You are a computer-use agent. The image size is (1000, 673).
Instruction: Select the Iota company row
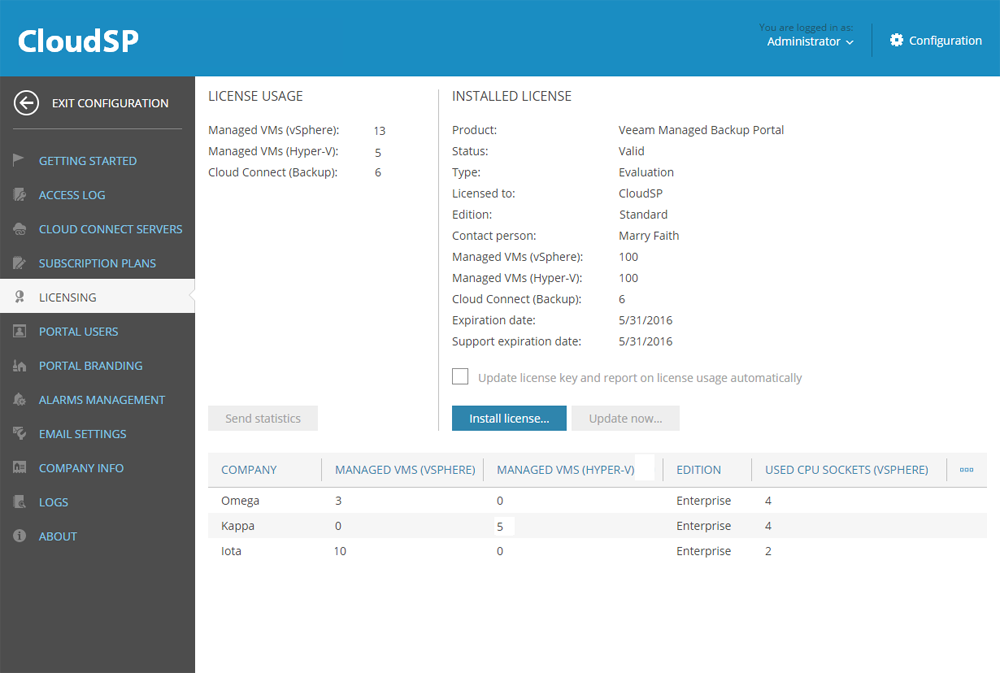click(x=597, y=551)
